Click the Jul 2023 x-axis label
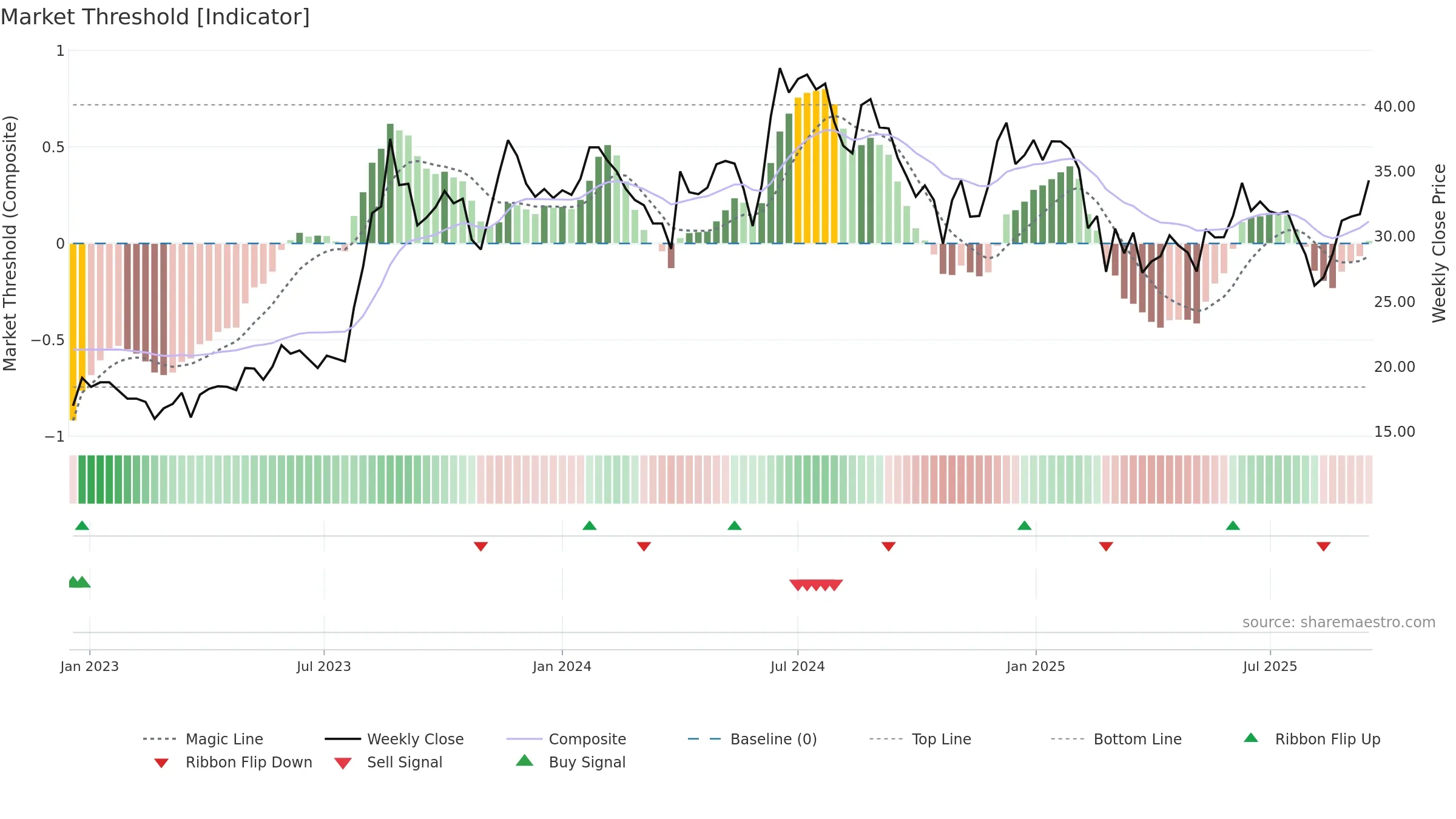This screenshot has width=1456, height=819. 323,666
